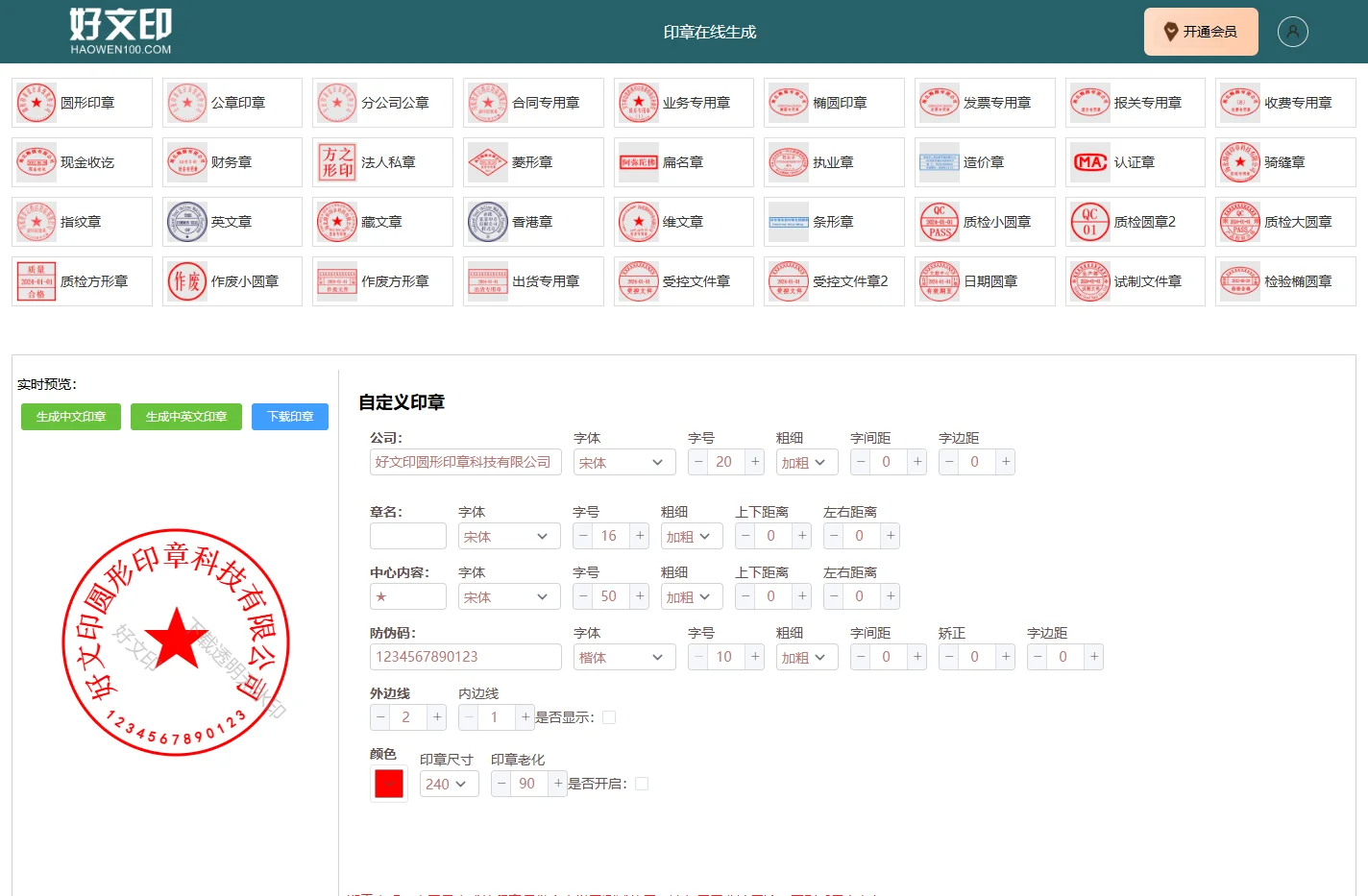
Task: Decrease the 公司 字号 value with minus
Action: pos(698,462)
